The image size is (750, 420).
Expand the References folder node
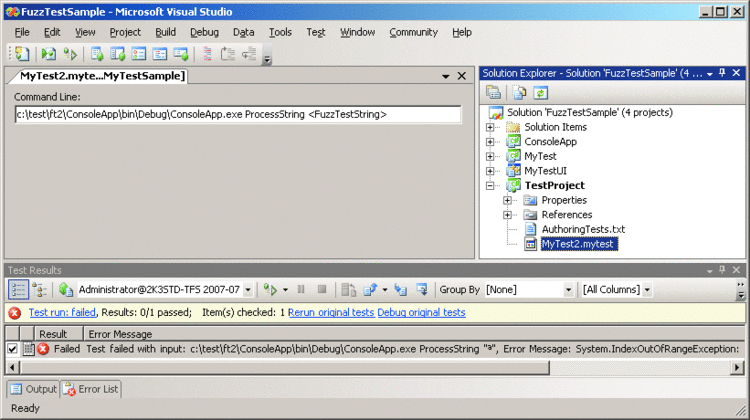pos(507,215)
